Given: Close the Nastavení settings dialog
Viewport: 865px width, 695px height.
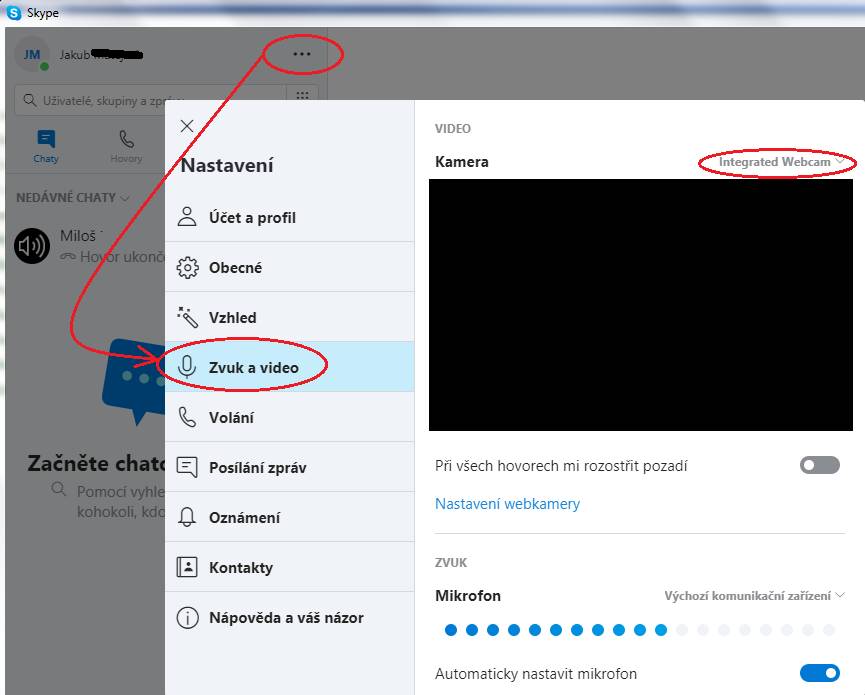Looking at the screenshot, I should point(187,126).
